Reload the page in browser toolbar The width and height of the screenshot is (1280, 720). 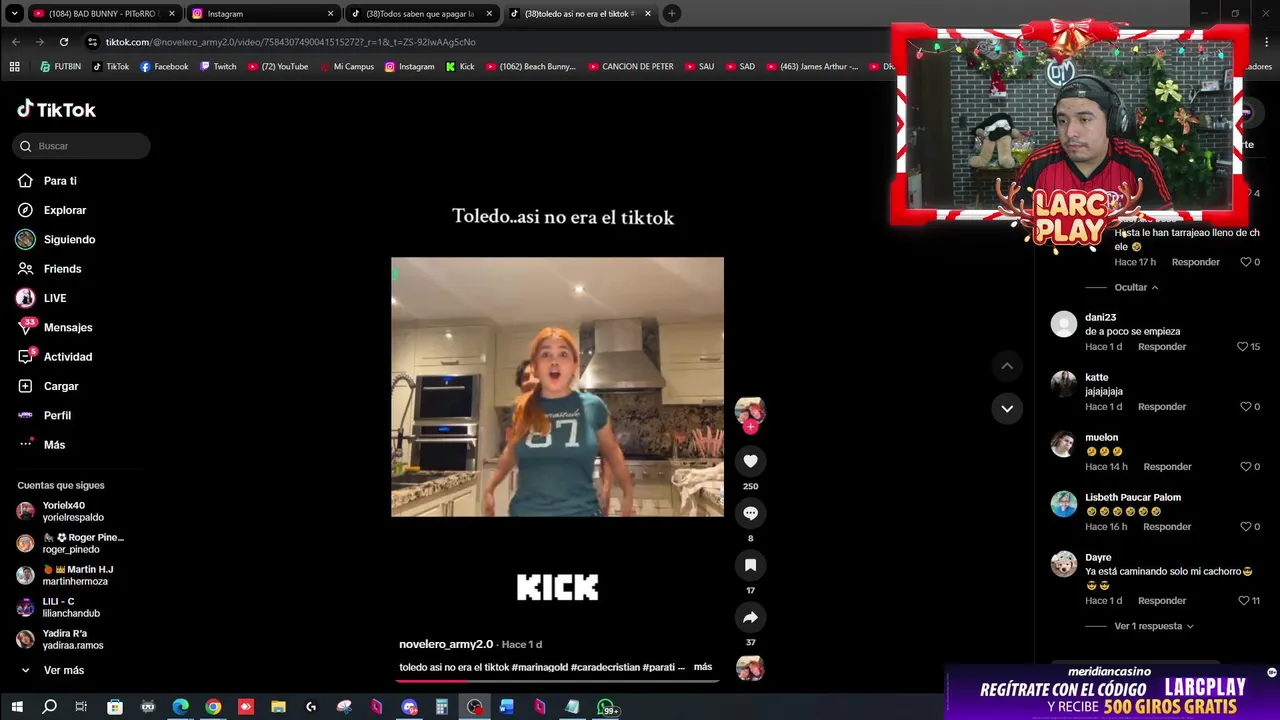(64, 42)
